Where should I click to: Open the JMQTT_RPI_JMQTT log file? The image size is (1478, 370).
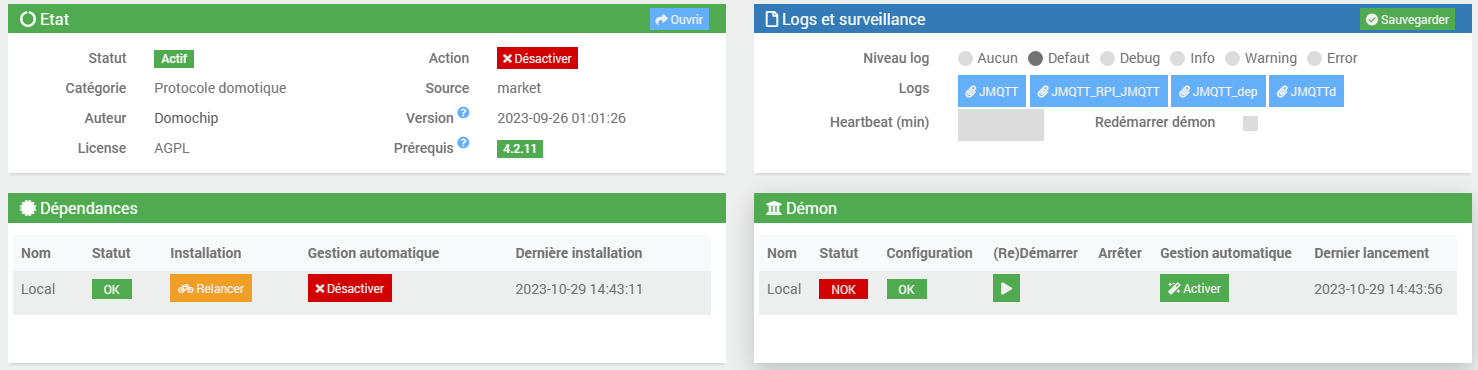1099,91
